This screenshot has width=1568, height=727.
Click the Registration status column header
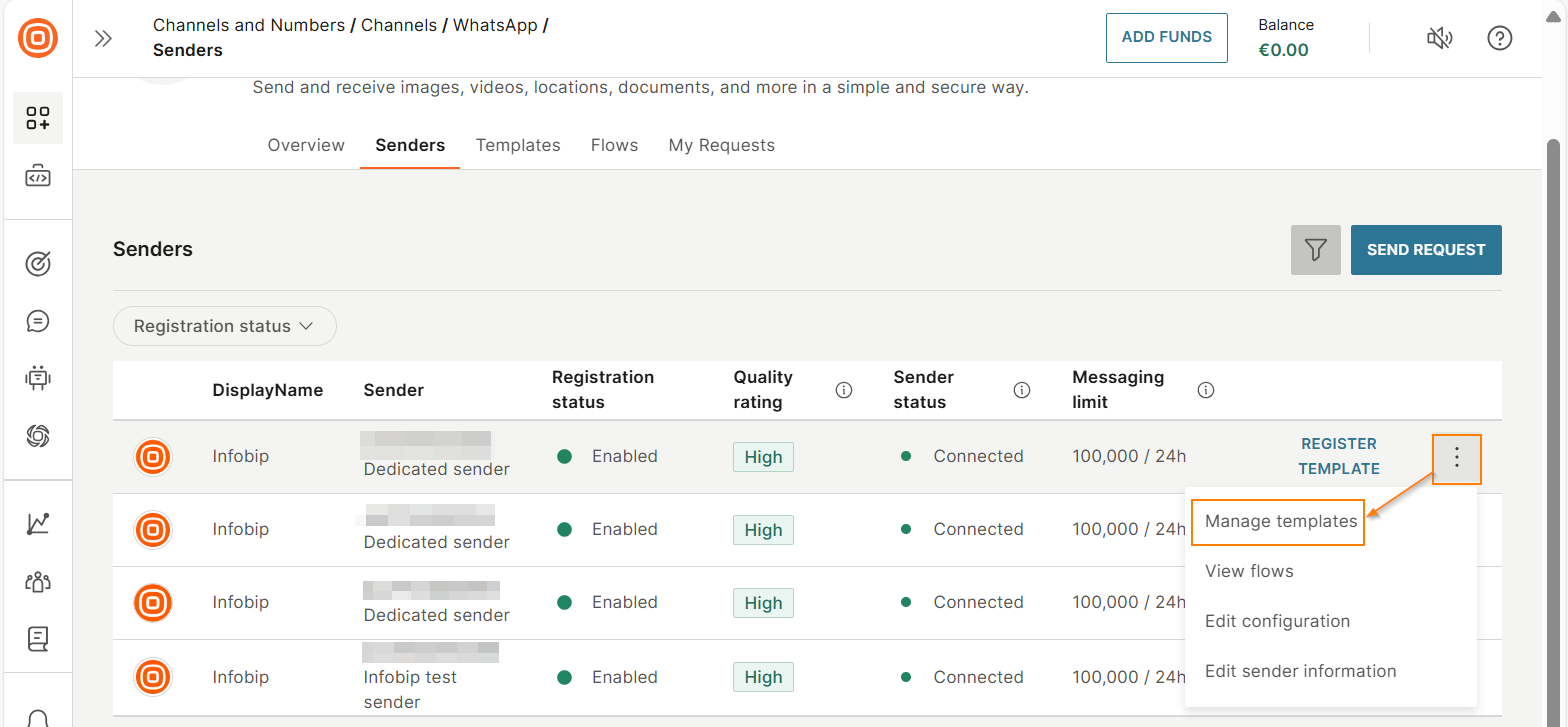tap(603, 390)
